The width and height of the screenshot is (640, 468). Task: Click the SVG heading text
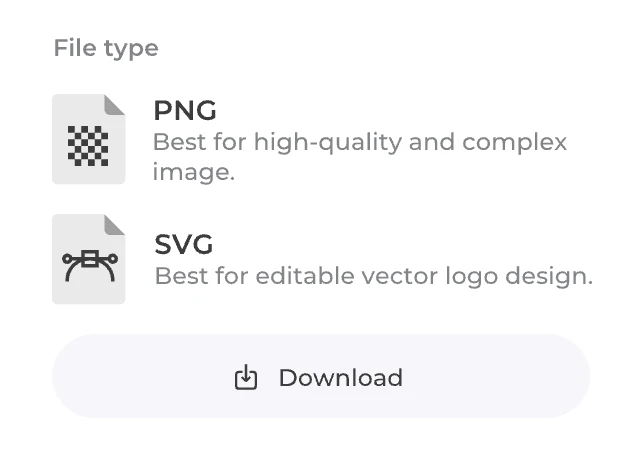click(x=184, y=244)
